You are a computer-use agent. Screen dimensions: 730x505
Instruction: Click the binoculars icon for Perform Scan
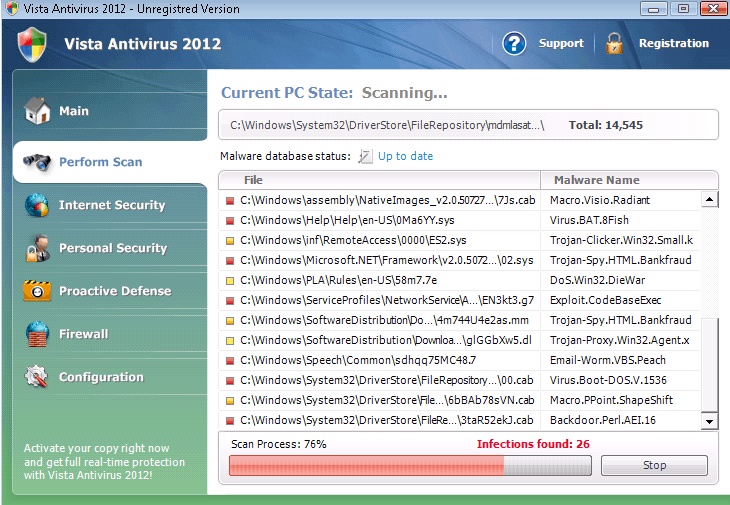37,162
